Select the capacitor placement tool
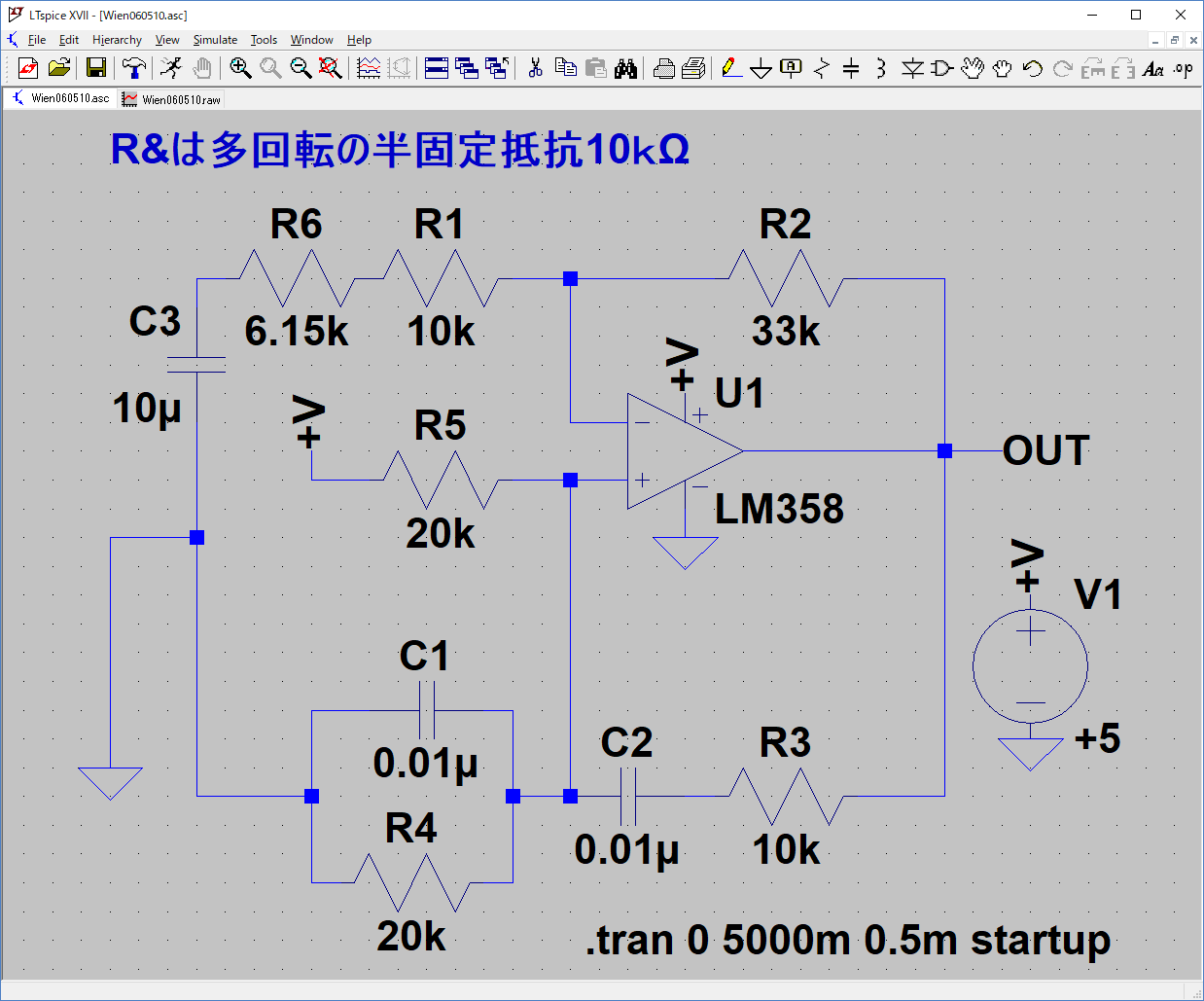Screen dimensions: 1204x1001 pos(851,68)
